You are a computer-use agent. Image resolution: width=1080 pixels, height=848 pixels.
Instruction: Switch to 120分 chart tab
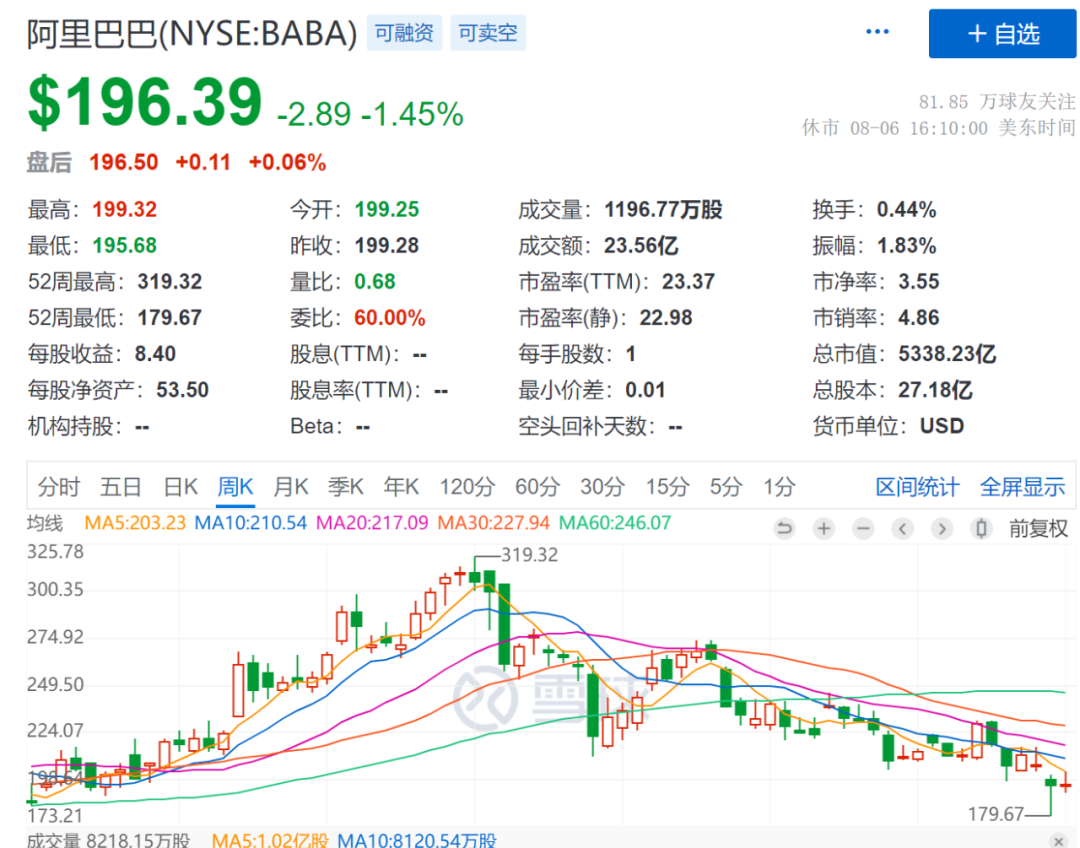pyautogui.click(x=467, y=486)
